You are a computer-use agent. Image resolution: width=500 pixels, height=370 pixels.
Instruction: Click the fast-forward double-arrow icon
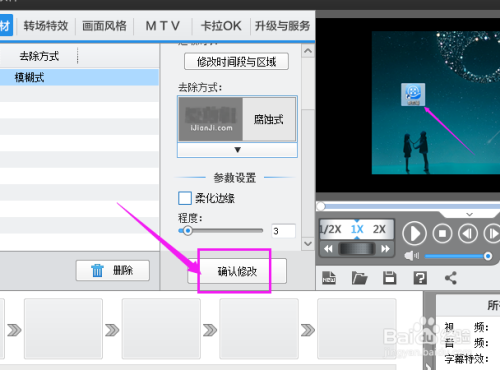385,249
